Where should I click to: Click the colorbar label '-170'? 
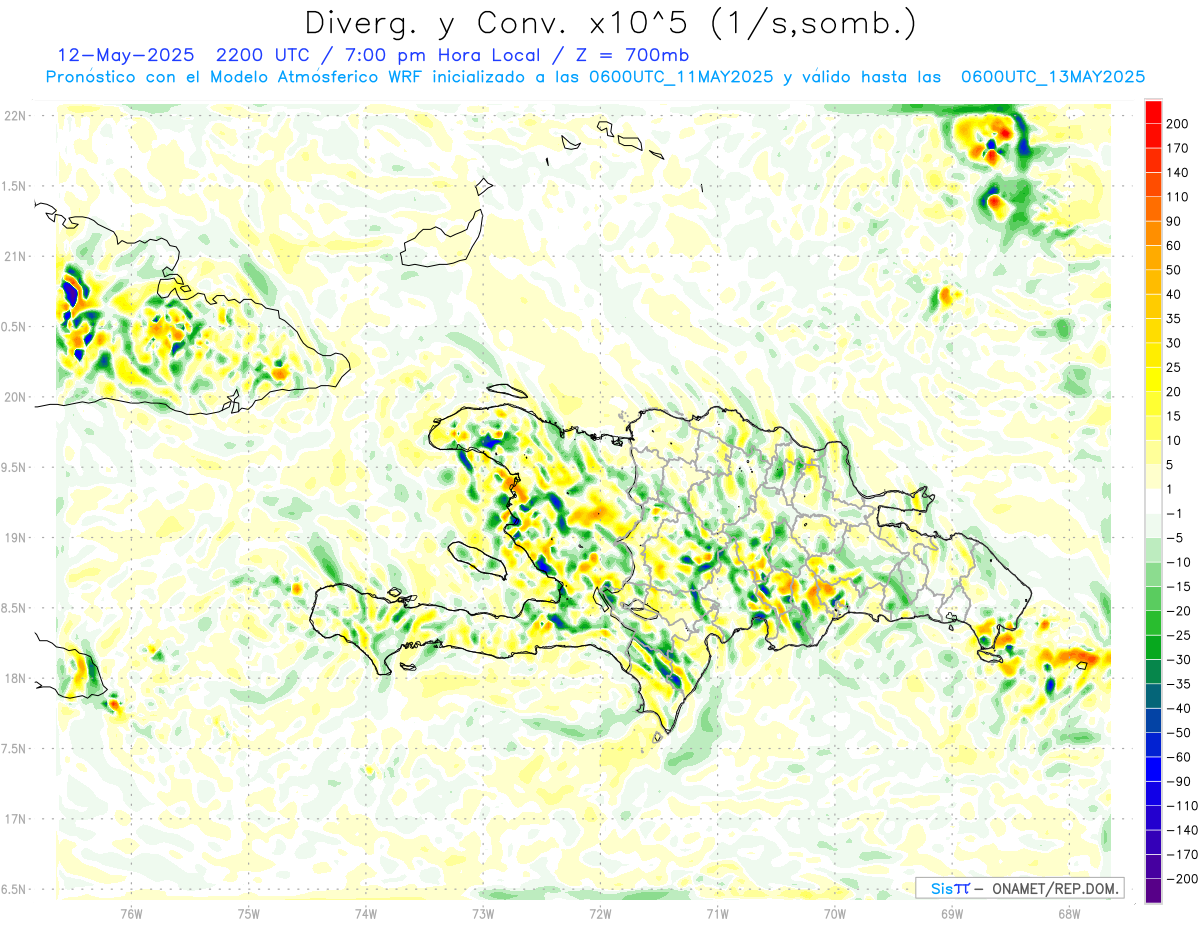coord(1181,854)
